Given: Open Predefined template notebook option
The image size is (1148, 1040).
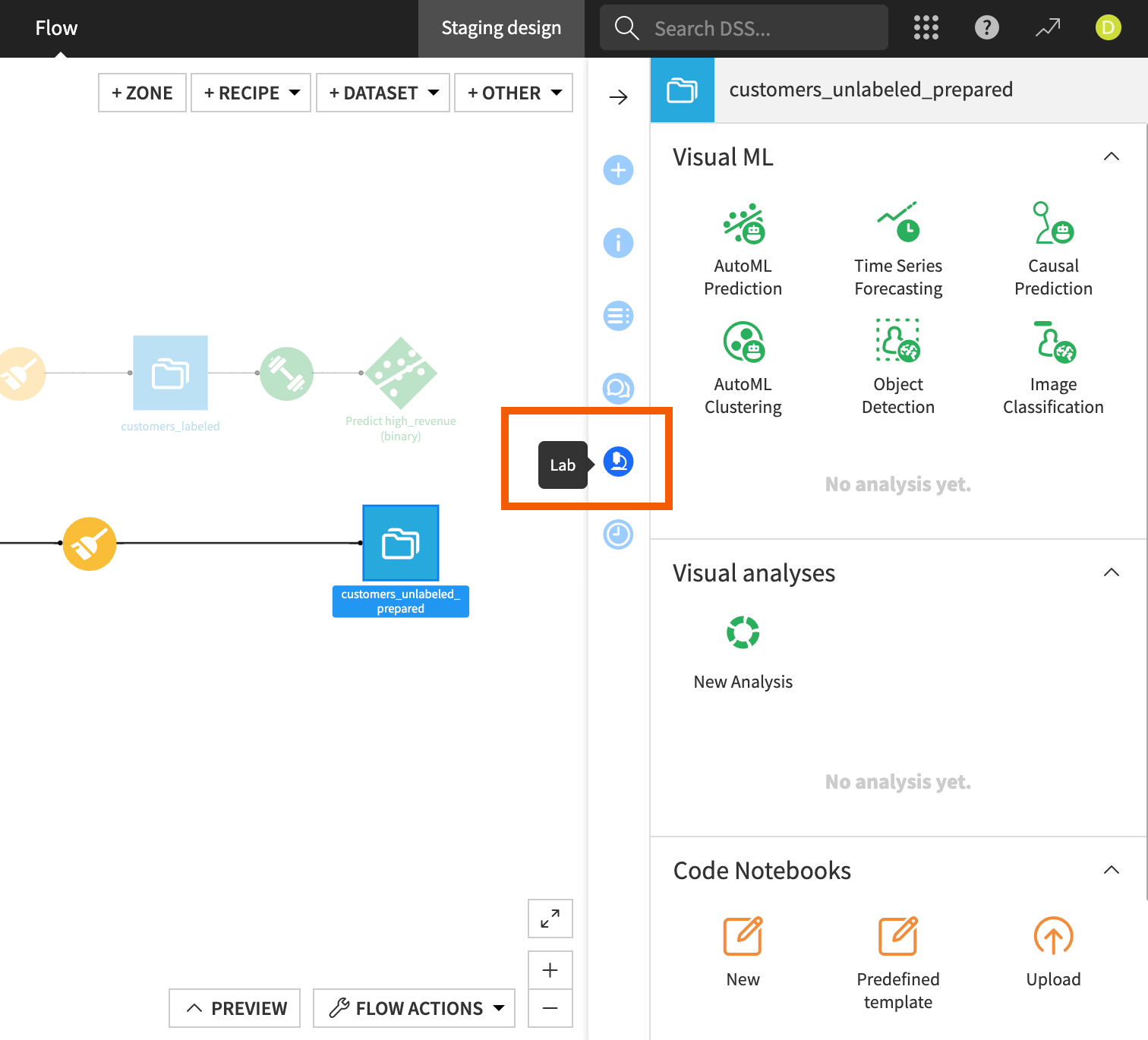Looking at the screenshot, I should click(898, 963).
